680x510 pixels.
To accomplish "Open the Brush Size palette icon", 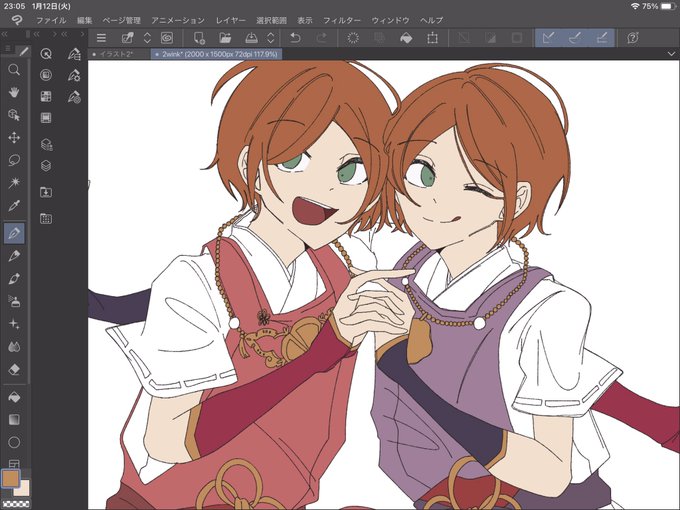I will pyautogui.click(x=74, y=97).
